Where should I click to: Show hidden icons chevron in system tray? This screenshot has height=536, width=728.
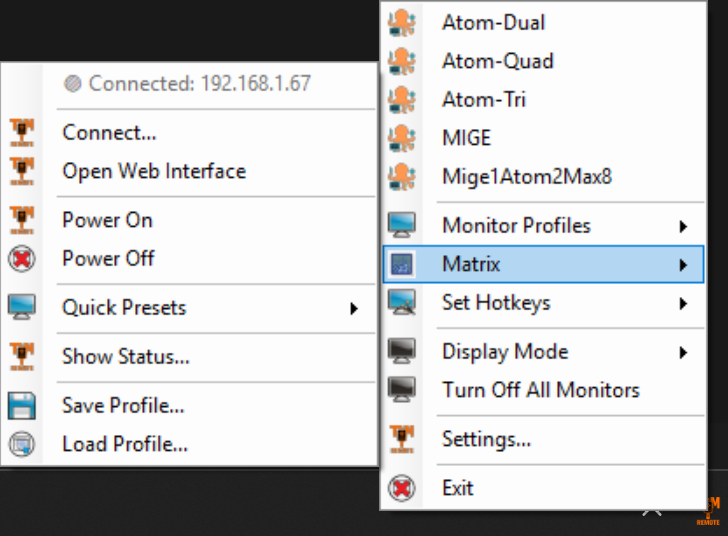tap(652, 513)
